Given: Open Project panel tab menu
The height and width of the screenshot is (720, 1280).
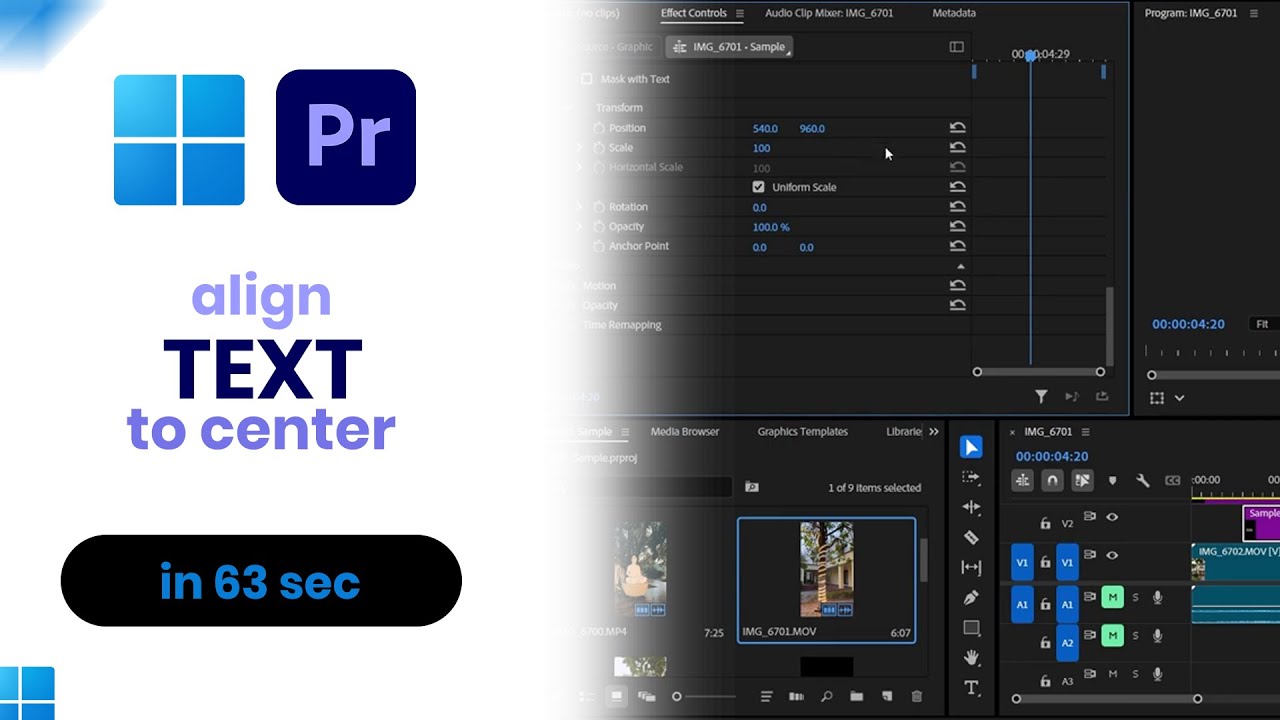Looking at the screenshot, I should pyautogui.click(x=625, y=432).
